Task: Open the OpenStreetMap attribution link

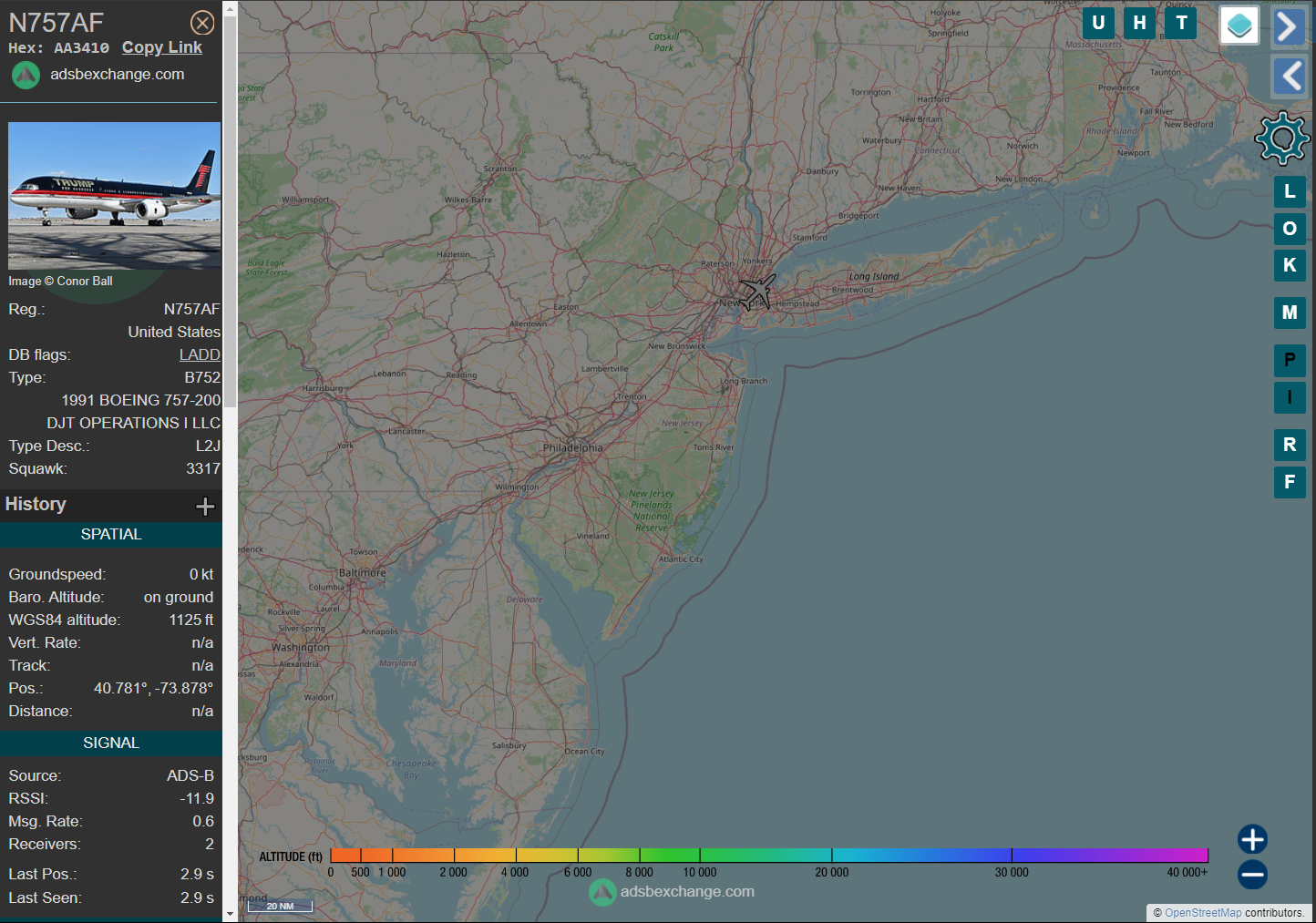Action: click(x=1203, y=913)
